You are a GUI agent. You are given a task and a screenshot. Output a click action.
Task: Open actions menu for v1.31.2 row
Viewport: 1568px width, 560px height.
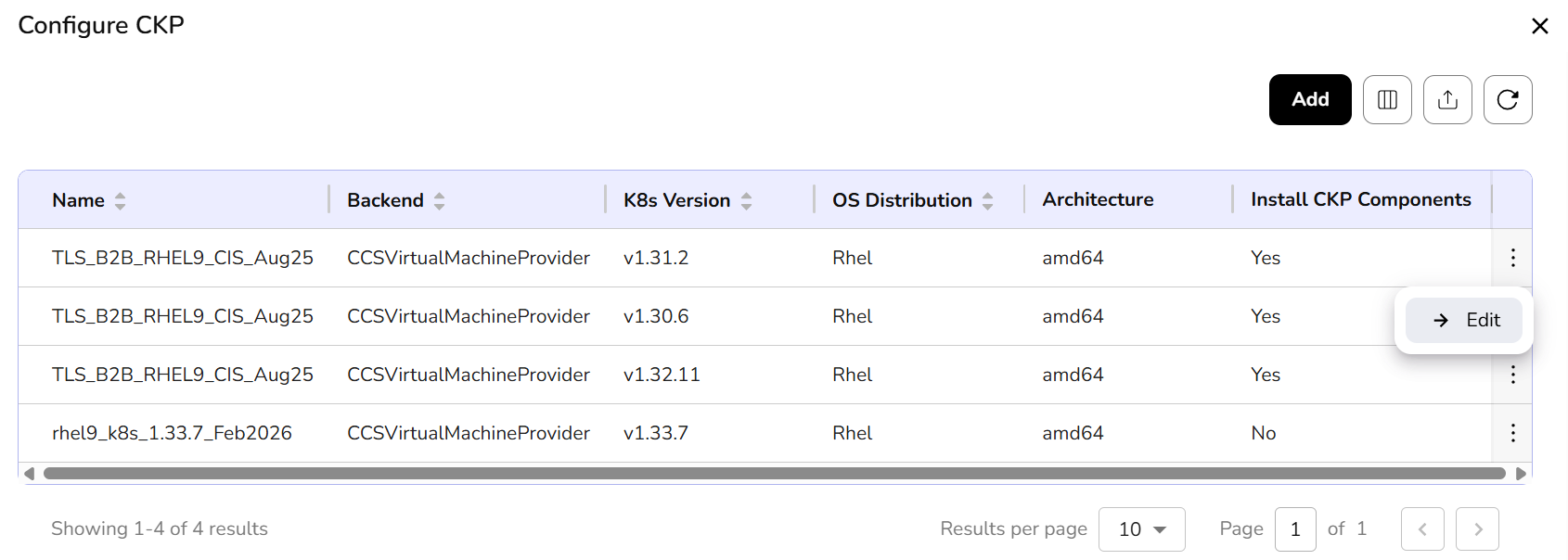(x=1512, y=258)
